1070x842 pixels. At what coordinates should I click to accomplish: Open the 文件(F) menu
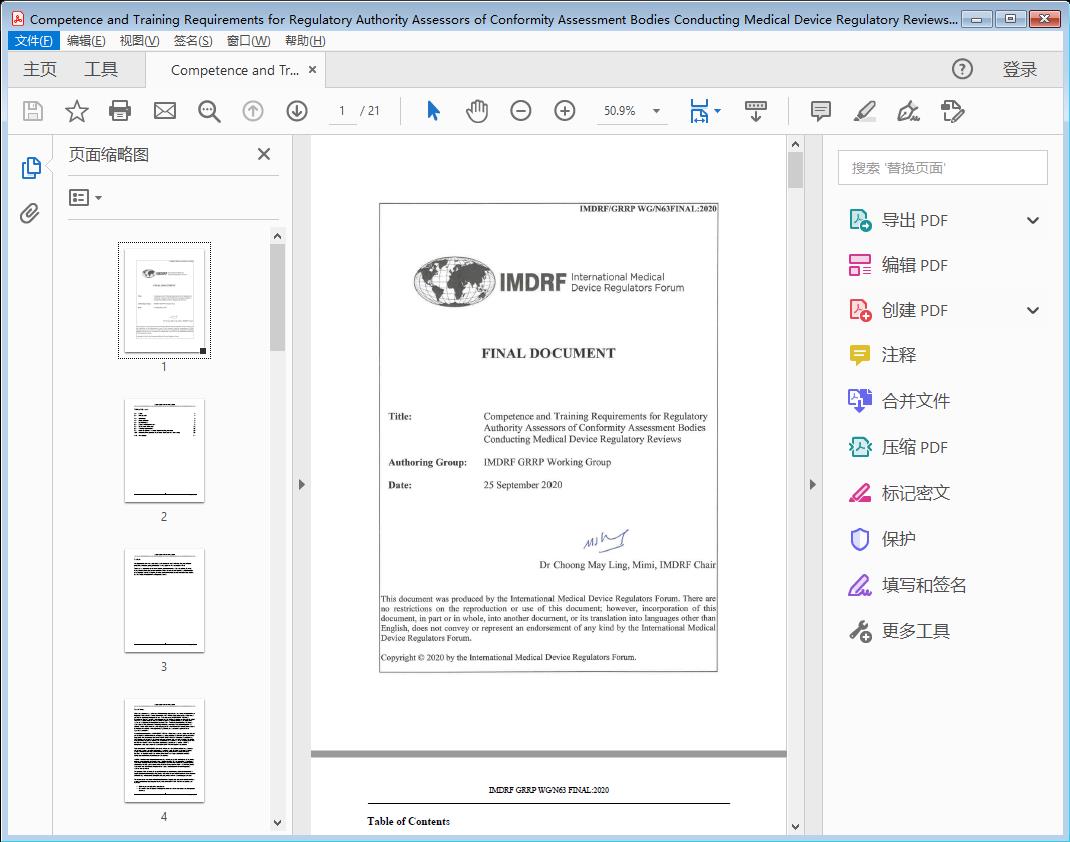pyautogui.click(x=34, y=41)
